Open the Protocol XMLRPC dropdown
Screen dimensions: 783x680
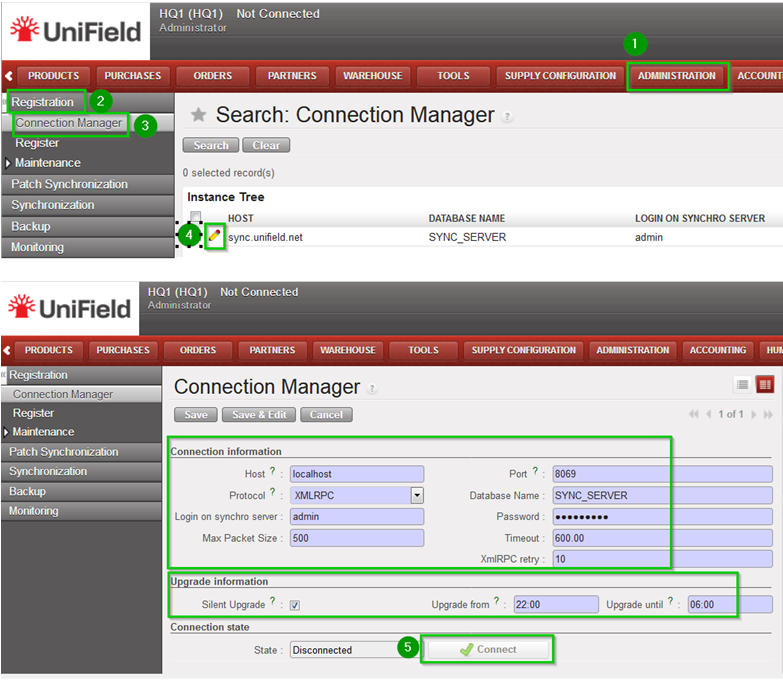(x=417, y=495)
